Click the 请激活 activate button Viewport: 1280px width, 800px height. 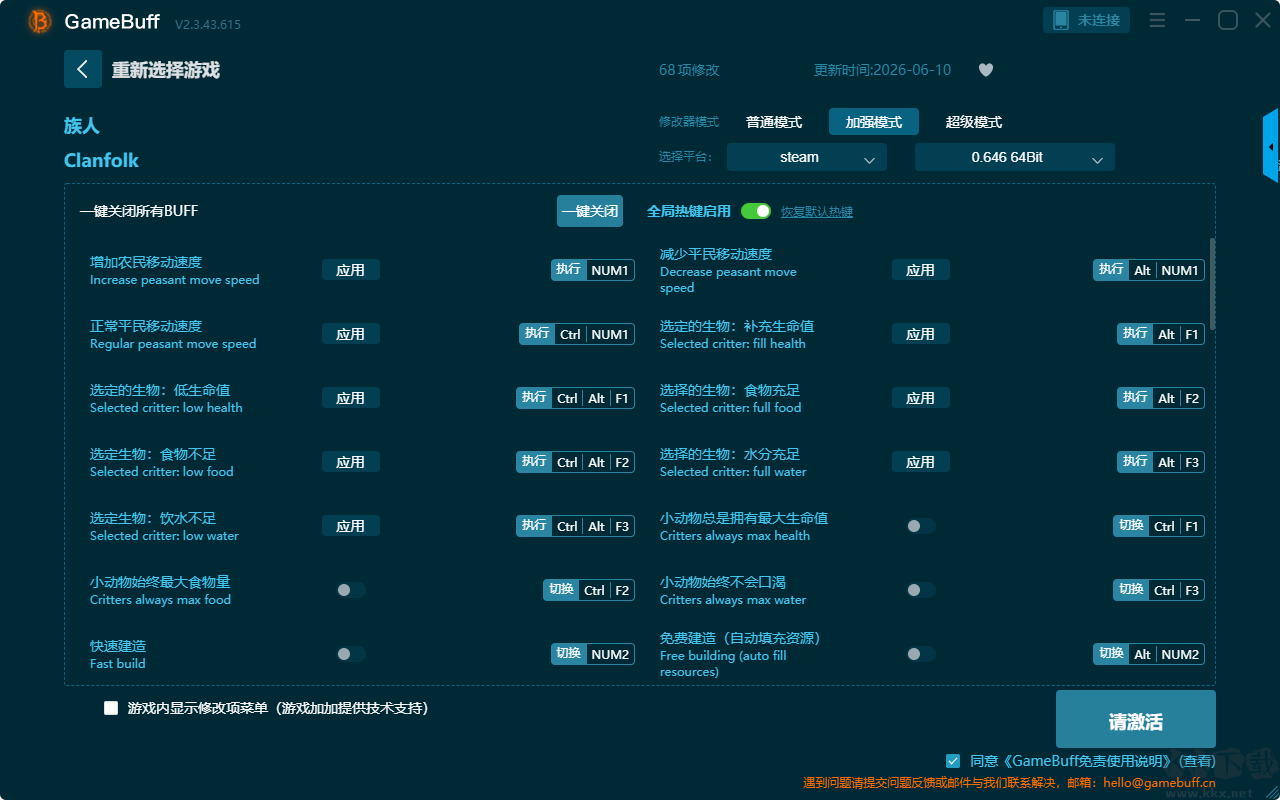(1136, 720)
